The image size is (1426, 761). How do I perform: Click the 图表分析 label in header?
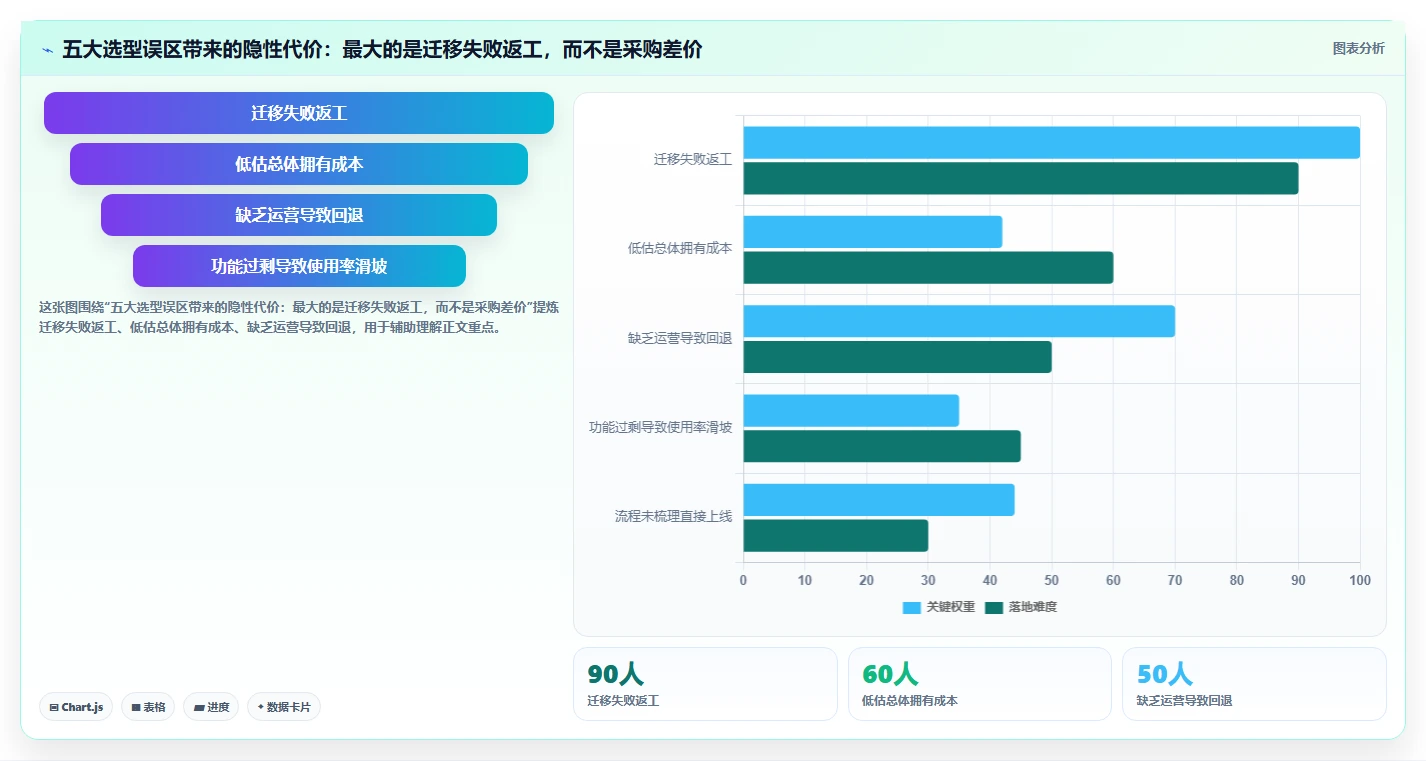click(x=1359, y=48)
